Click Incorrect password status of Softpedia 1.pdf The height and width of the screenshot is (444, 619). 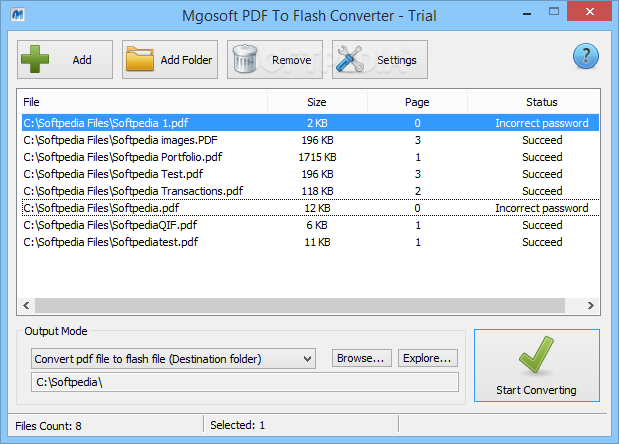(542, 123)
